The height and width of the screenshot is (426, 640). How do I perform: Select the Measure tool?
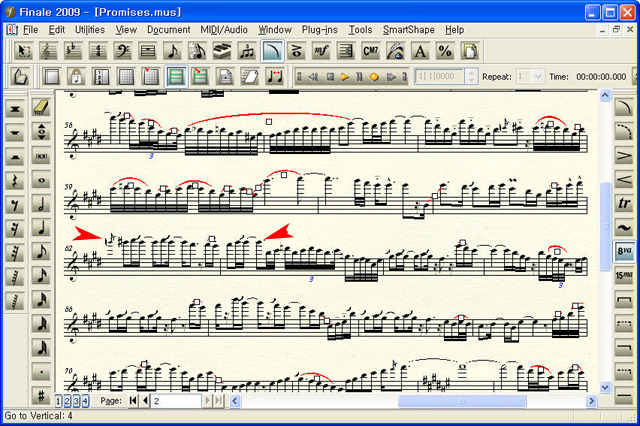pyautogui.click(x=148, y=51)
